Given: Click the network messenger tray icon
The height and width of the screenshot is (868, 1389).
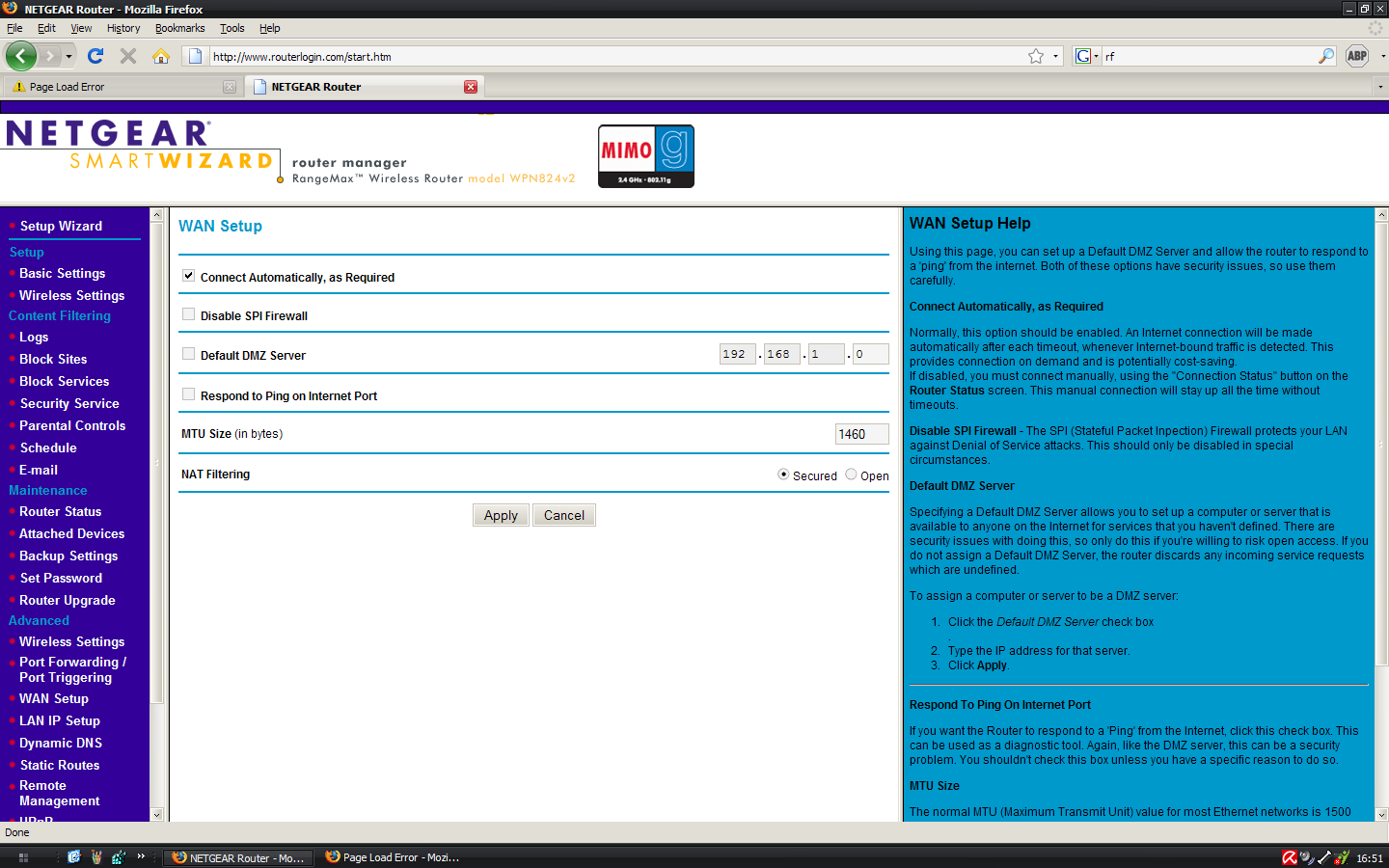Looking at the screenshot, I should (1342, 857).
